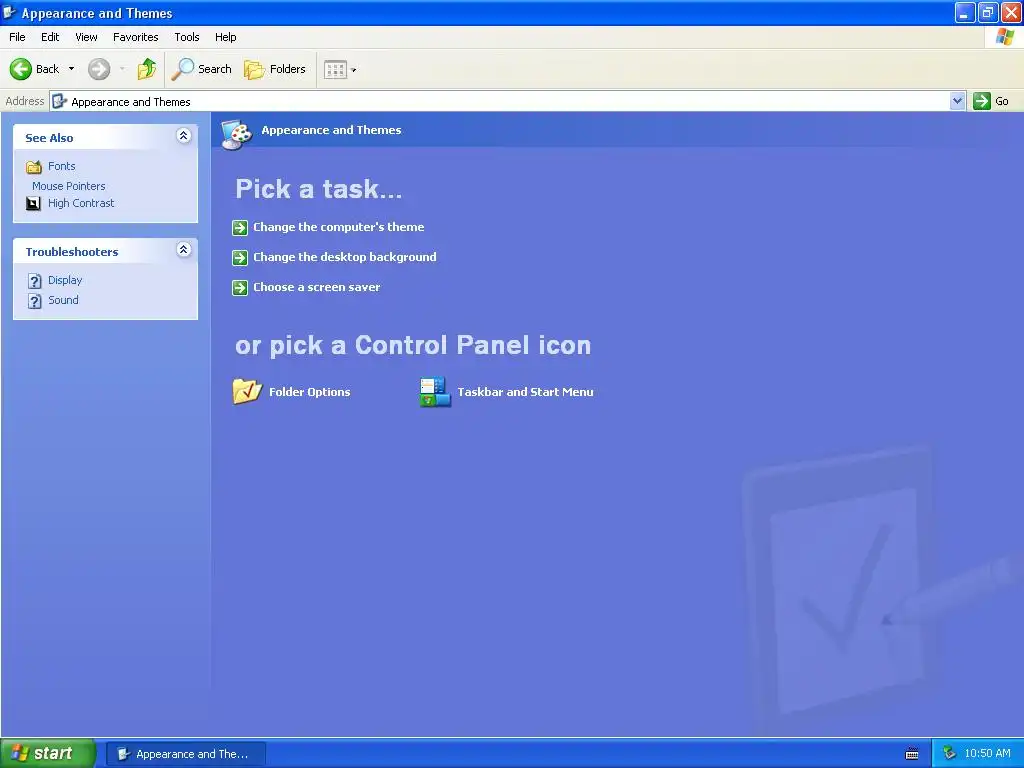The height and width of the screenshot is (768, 1024).
Task: Click the green Back arrow icon
Action: 21,69
